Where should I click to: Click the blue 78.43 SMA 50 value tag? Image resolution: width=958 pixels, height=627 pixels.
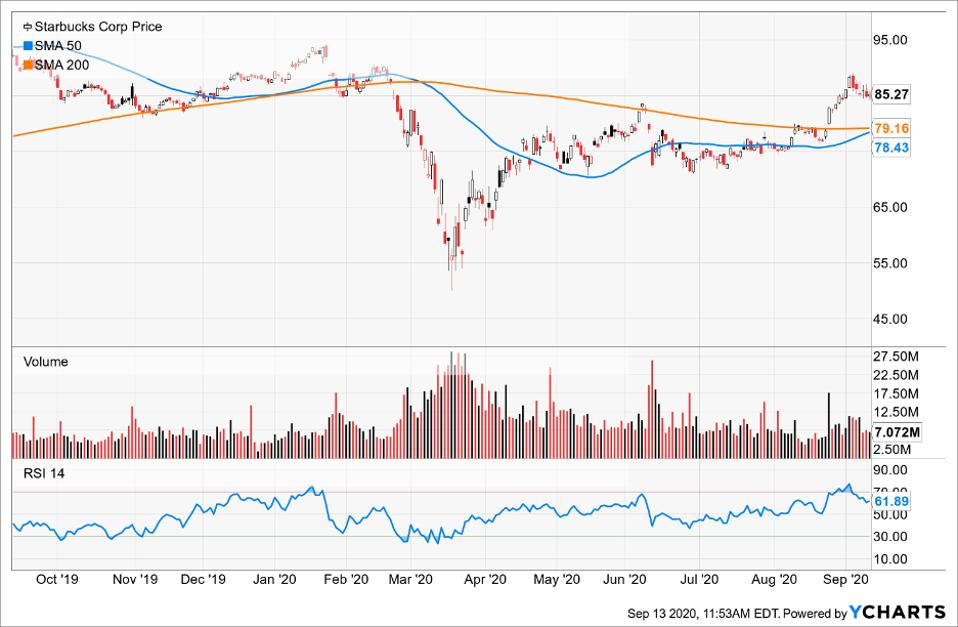point(891,147)
